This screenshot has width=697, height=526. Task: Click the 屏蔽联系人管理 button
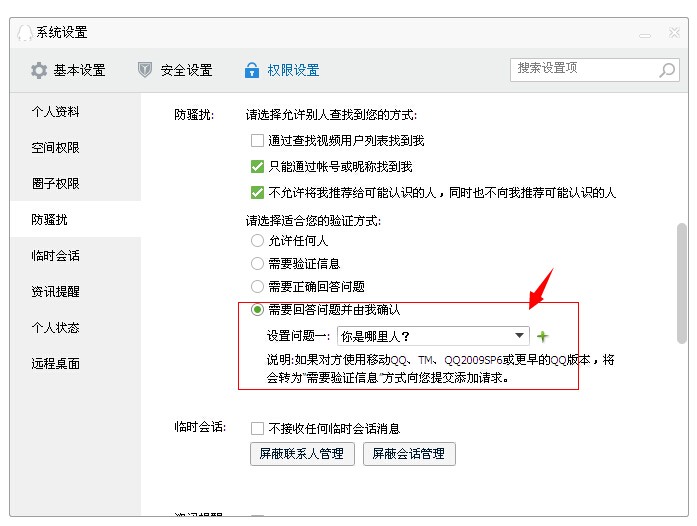point(302,454)
